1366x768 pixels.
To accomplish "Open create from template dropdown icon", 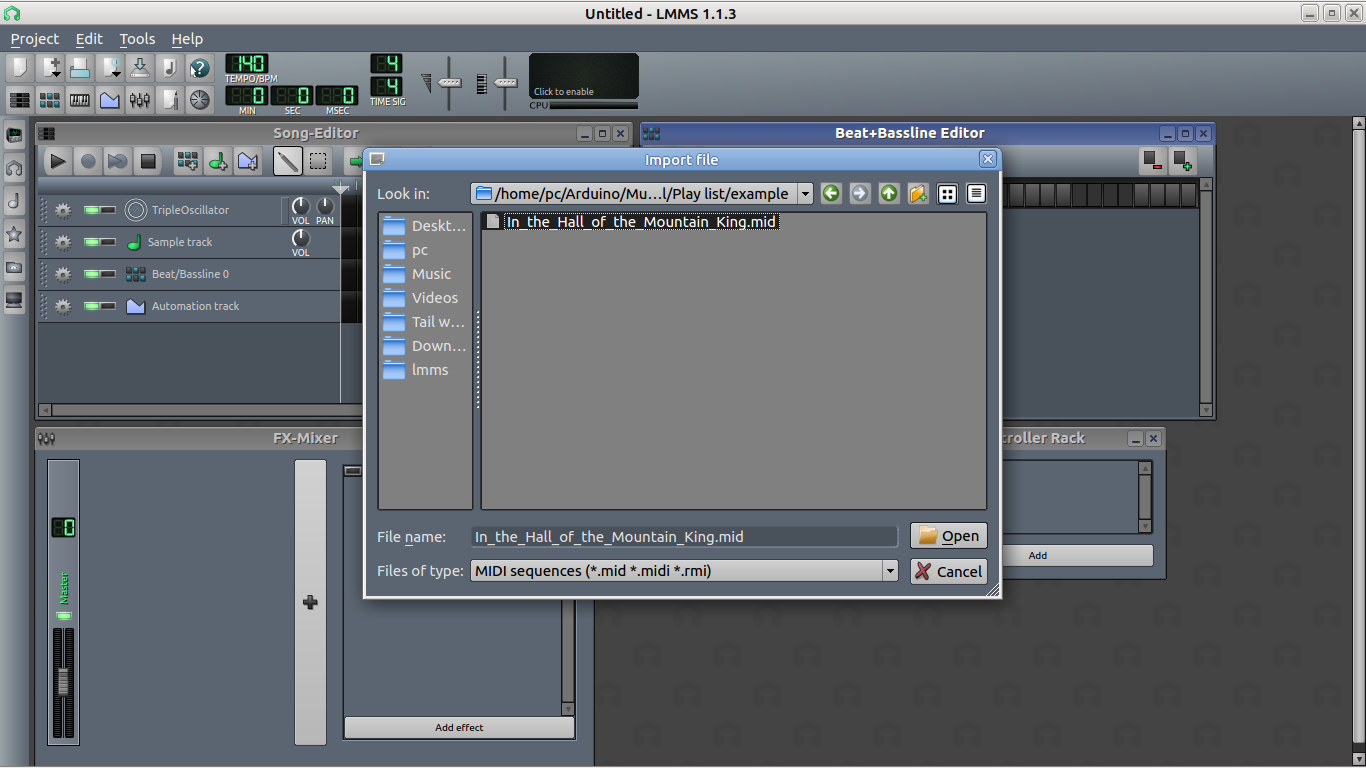I will [x=50, y=68].
